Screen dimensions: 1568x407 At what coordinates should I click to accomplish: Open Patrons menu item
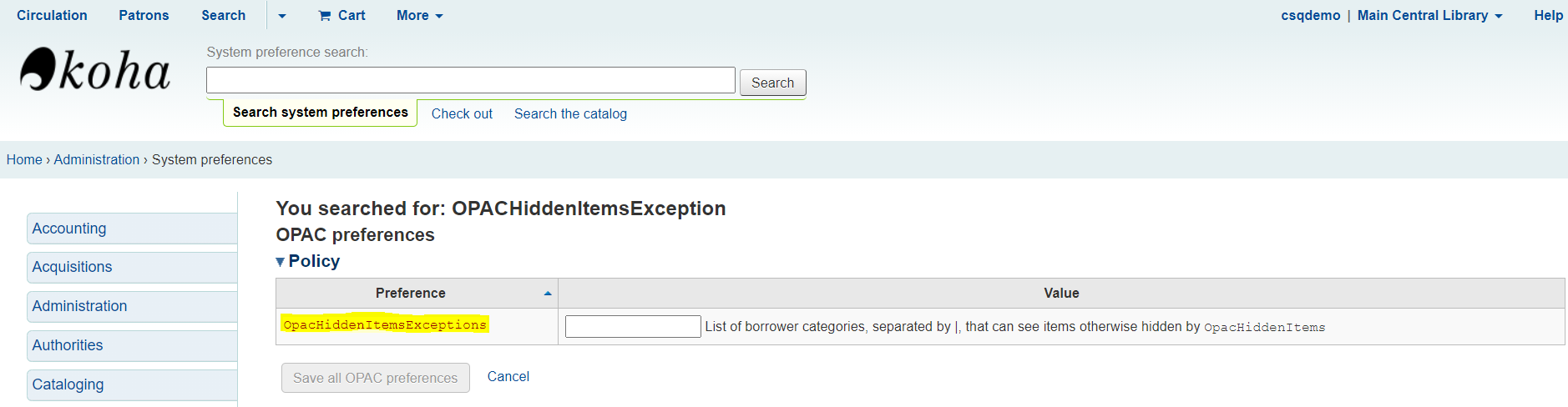(x=144, y=15)
